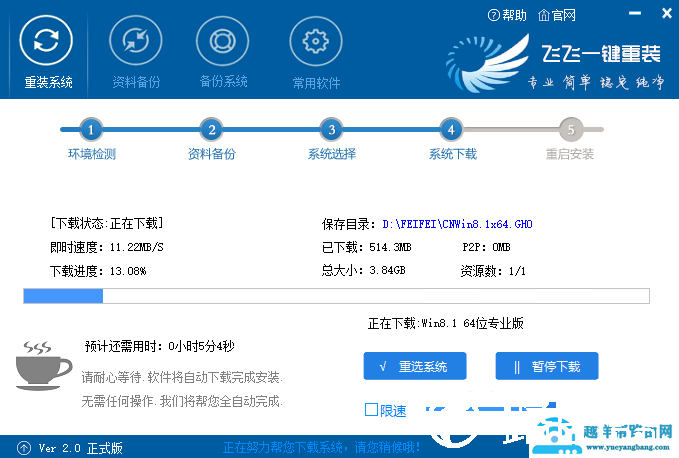Click step 4 系统下载 marker
This screenshot has width=679, height=458.
[x=451, y=129]
